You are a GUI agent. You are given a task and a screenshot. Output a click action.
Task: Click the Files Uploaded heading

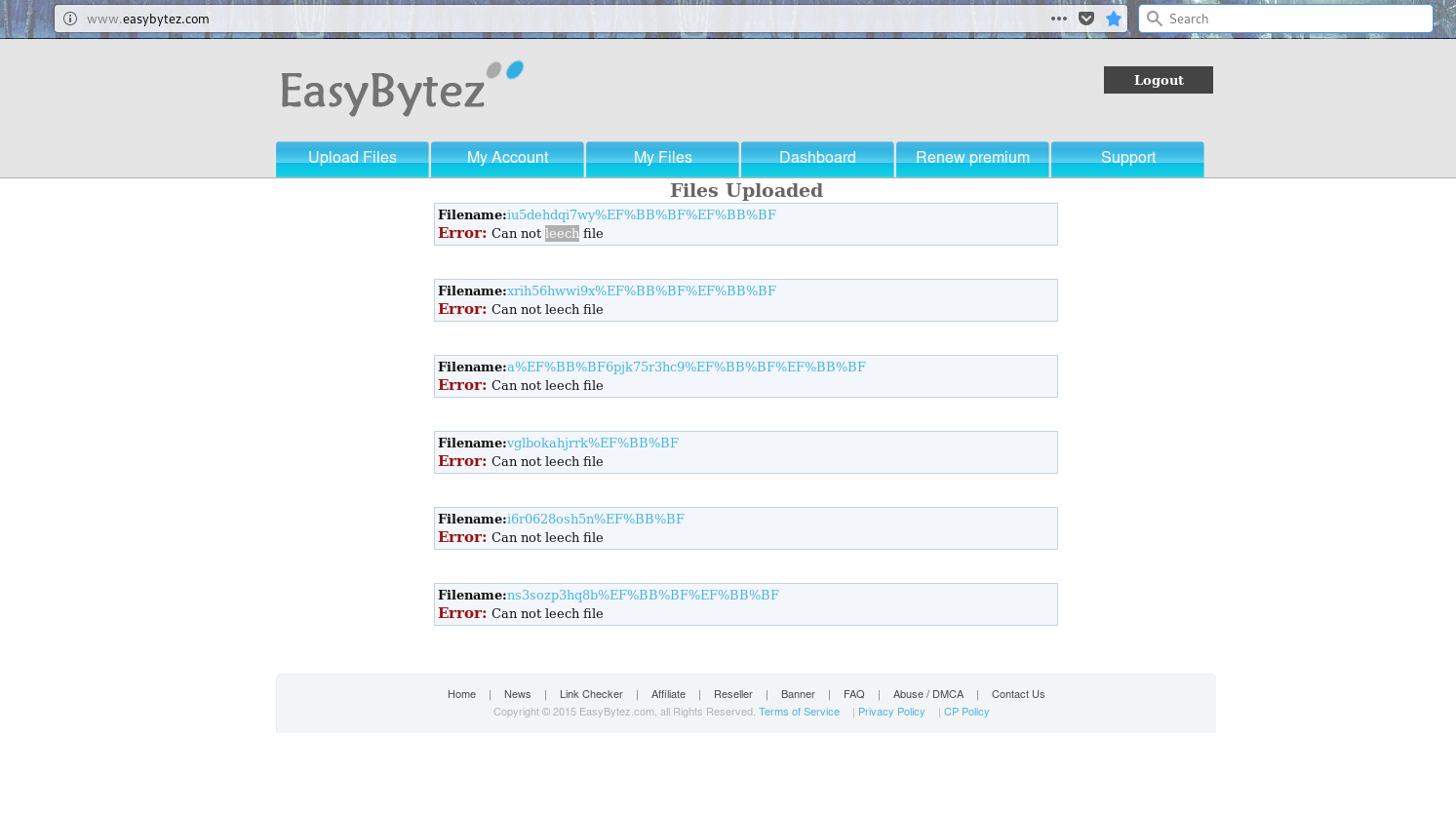pos(746,191)
